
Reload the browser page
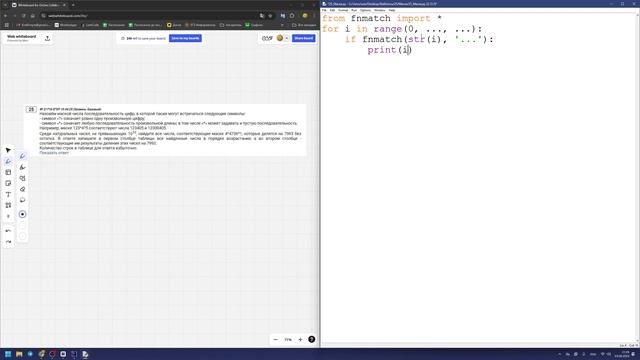point(24,16)
